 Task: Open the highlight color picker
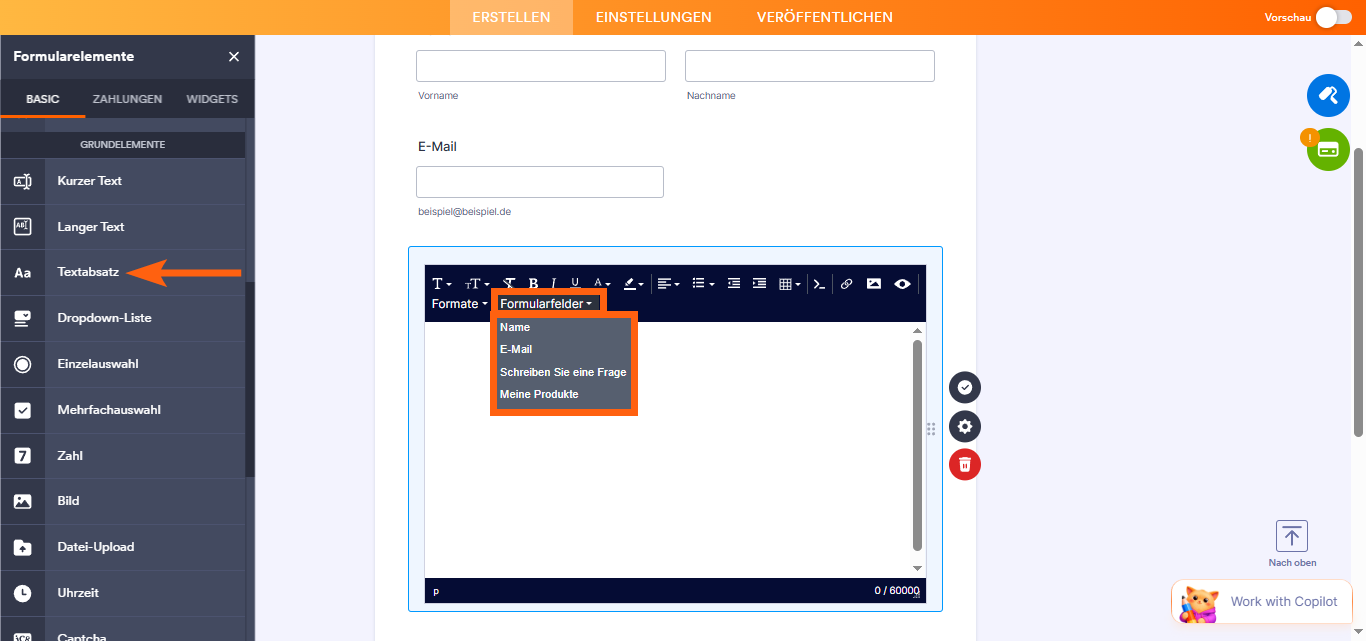[634, 284]
